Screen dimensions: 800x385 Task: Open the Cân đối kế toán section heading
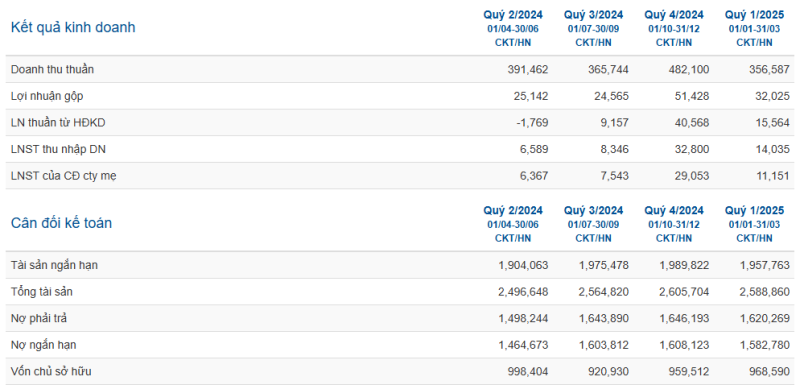61,223
